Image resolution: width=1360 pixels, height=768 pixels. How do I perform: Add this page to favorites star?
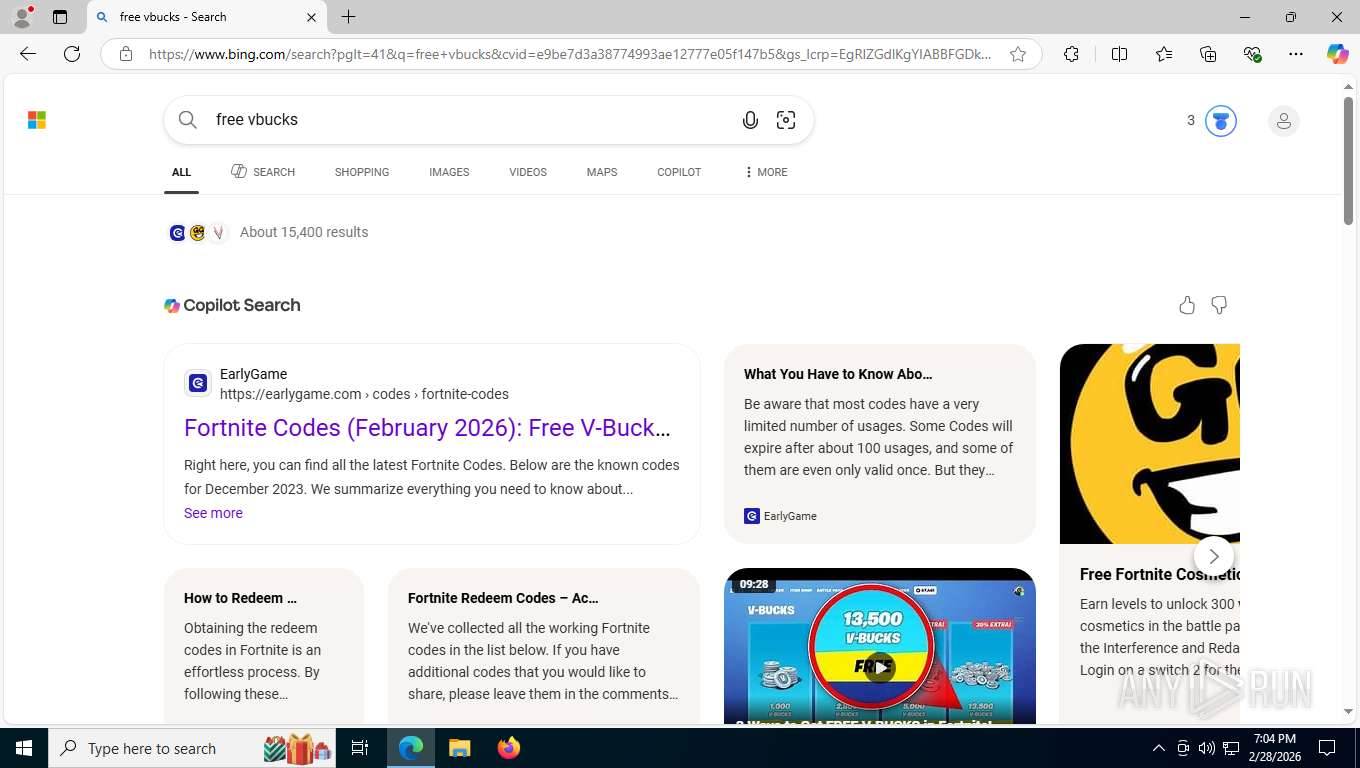pyautogui.click(x=1018, y=54)
